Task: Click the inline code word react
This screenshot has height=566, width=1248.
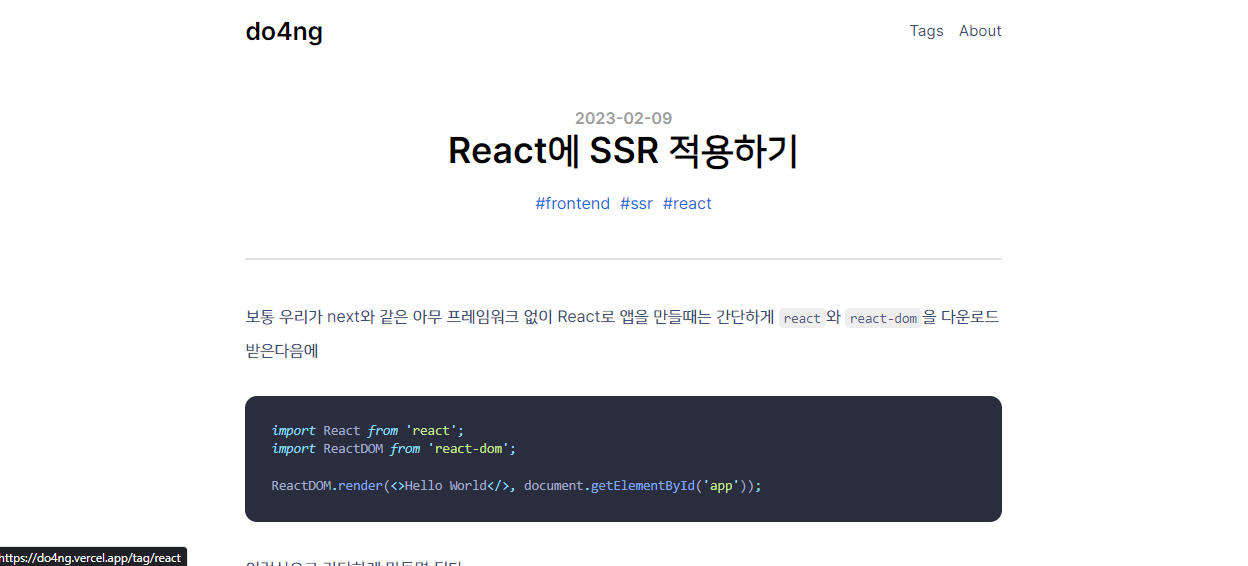Action: coord(802,318)
